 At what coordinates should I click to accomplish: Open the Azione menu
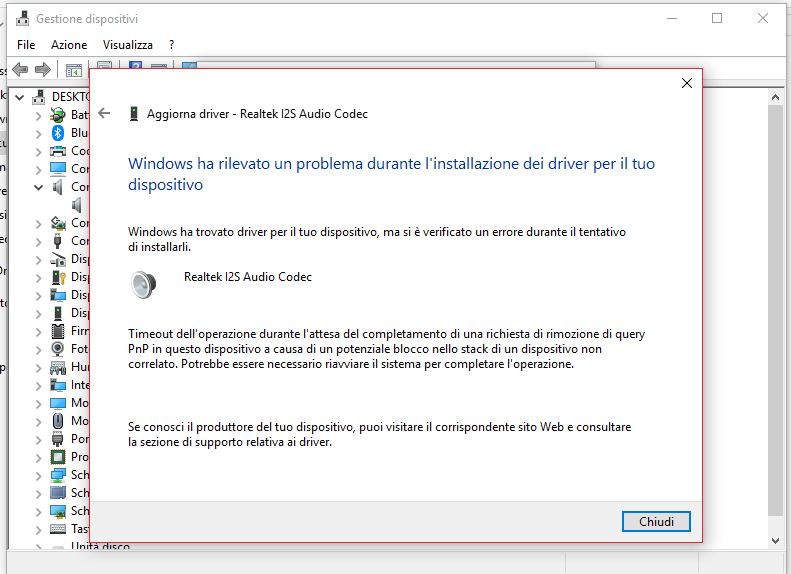tap(69, 45)
